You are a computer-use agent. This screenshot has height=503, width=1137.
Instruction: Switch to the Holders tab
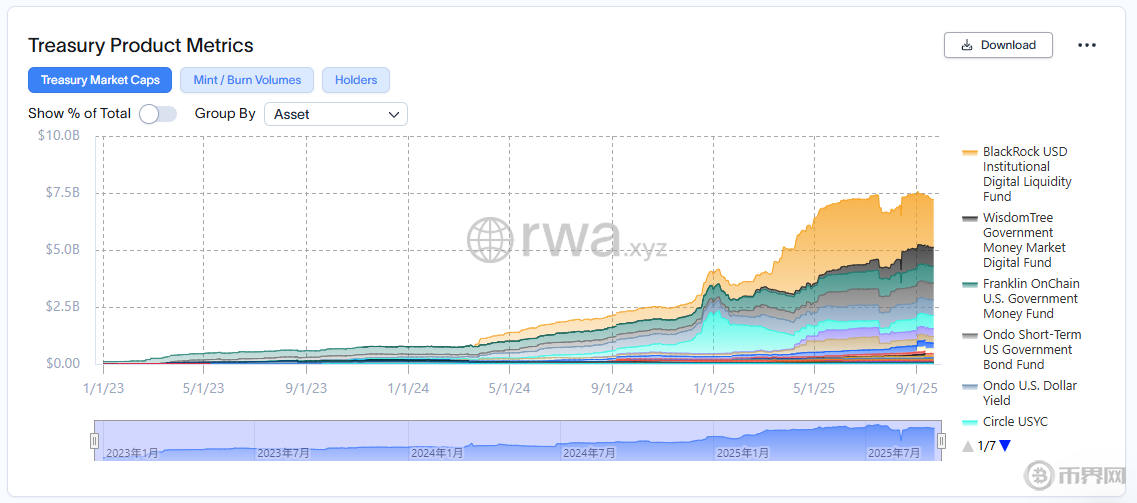(x=356, y=80)
